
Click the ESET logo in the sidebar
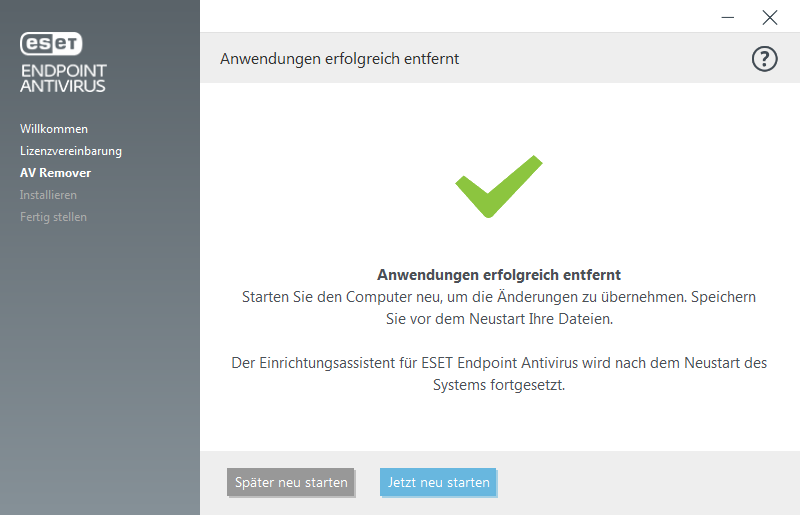[x=51, y=44]
